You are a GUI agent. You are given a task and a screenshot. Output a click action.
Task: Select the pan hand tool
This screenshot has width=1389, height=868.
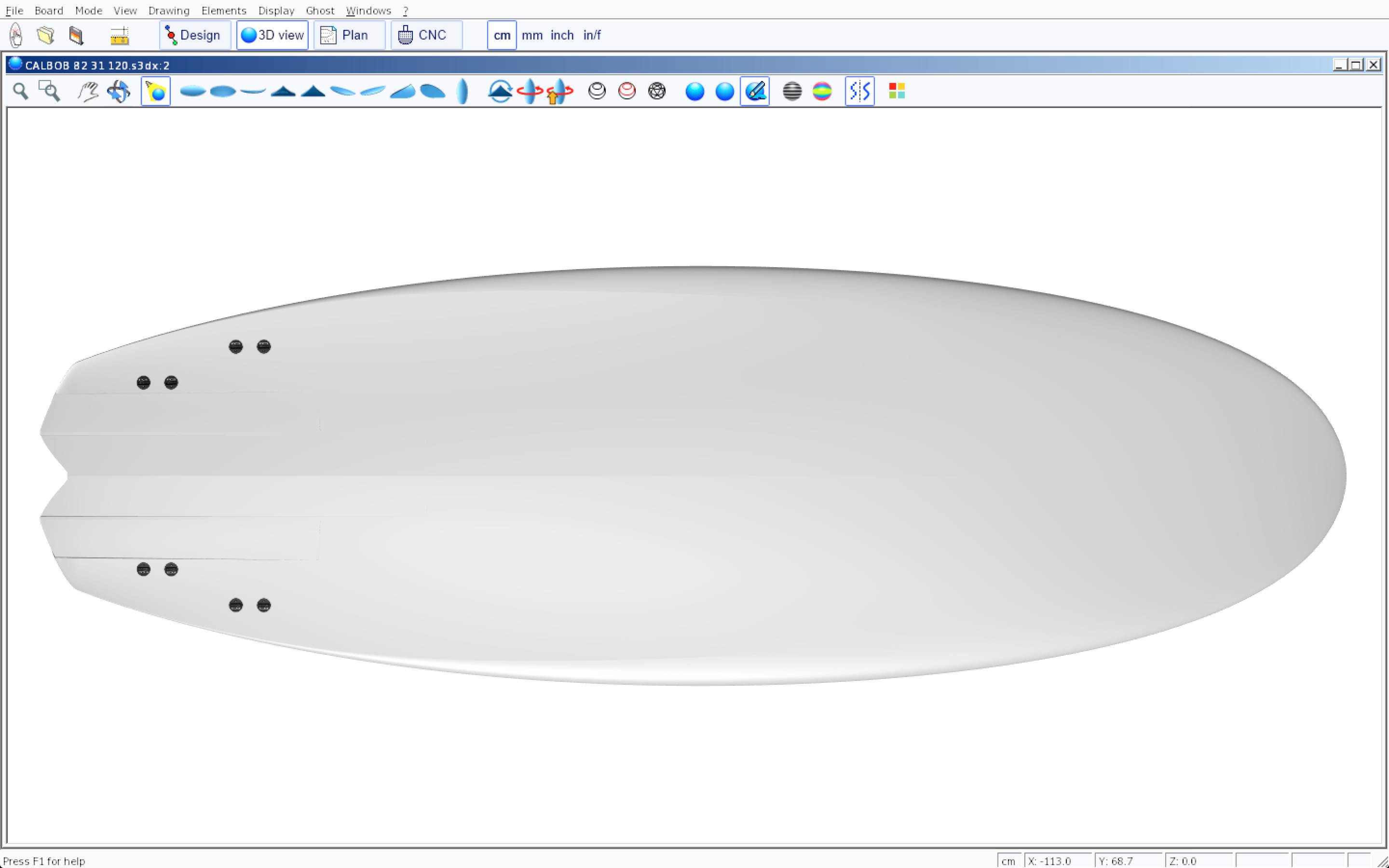[x=88, y=91]
